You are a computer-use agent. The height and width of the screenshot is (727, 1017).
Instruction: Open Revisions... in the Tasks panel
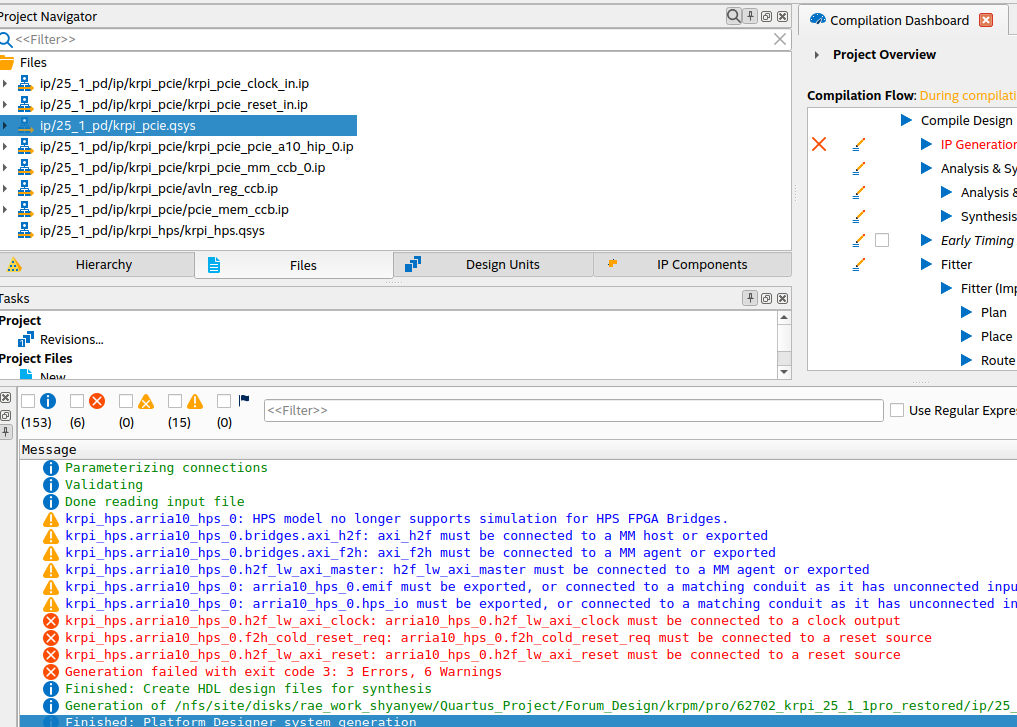pyautogui.click(x=71, y=340)
